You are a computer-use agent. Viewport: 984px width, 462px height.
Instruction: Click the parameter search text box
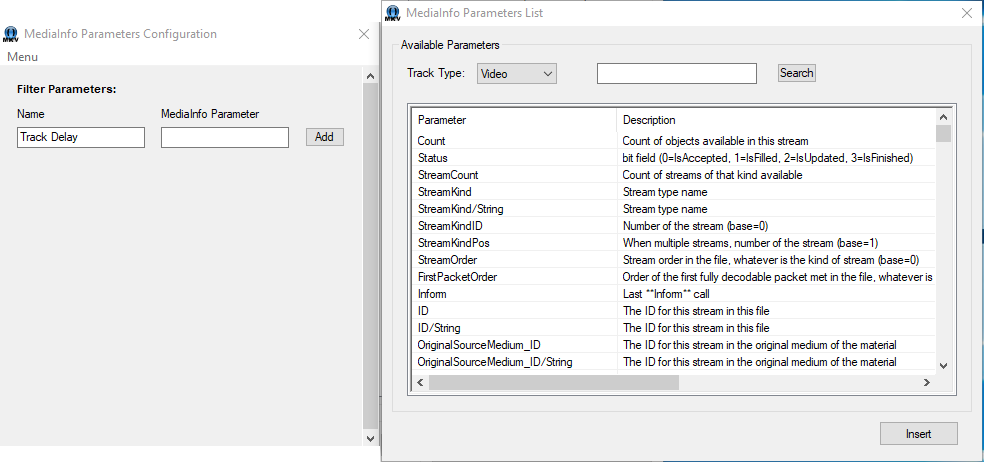point(676,73)
